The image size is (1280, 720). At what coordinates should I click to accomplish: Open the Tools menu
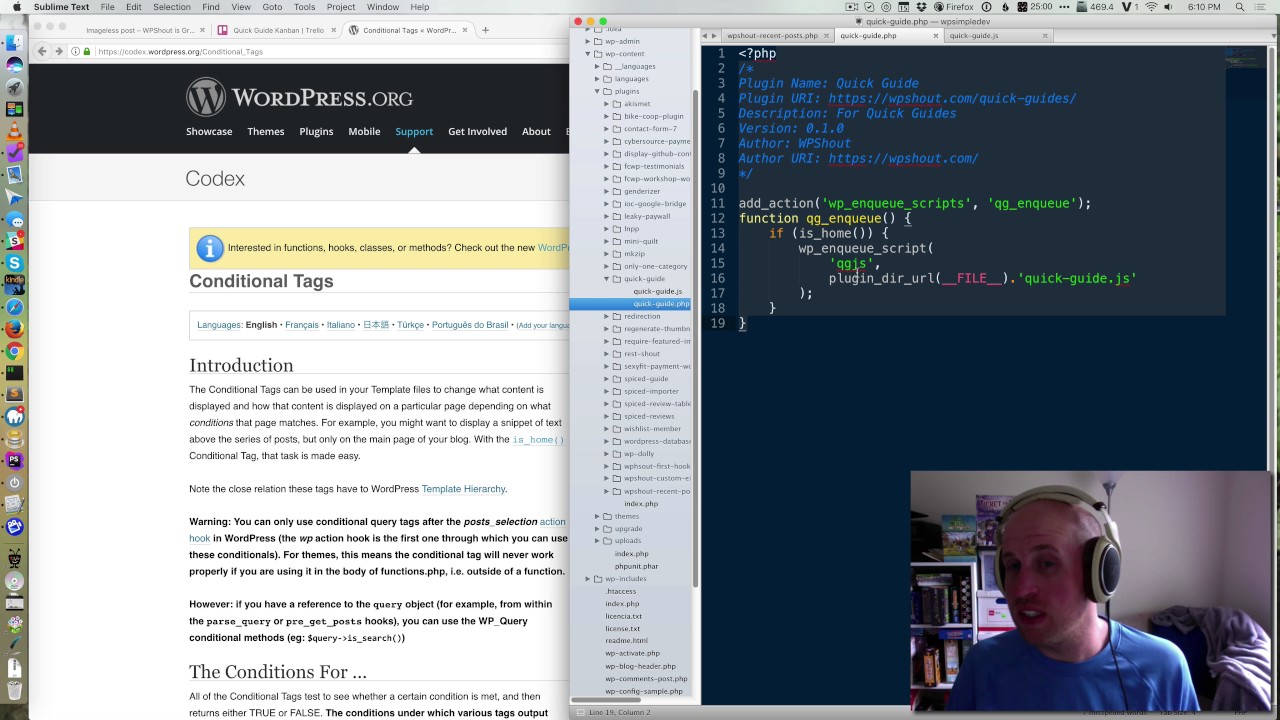(x=304, y=7)
